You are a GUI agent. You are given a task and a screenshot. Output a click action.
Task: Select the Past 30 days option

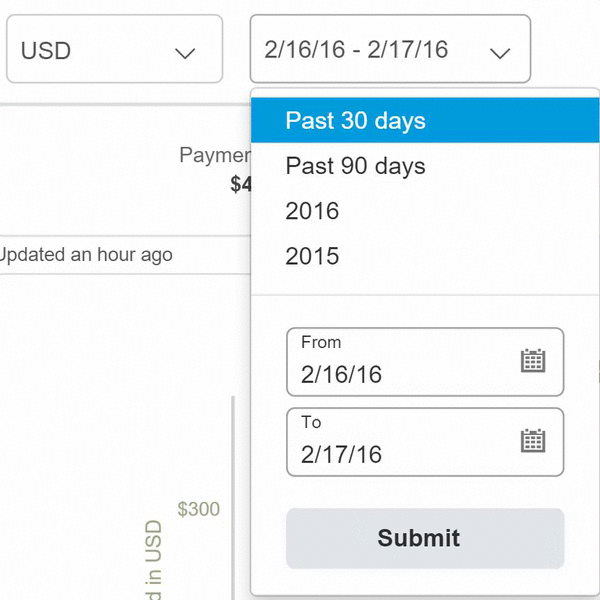[x=425, y=120]
